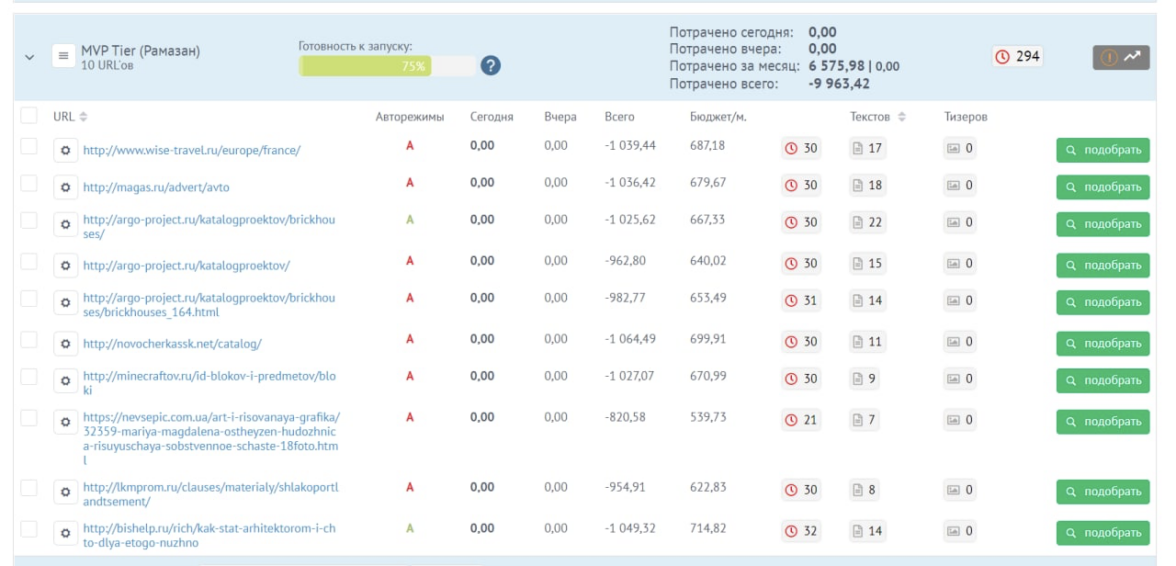This screenshot has height=566, width=1176.
Task: Click the help question mark icon
Action: pyautogui.click(x=490, y=66)
